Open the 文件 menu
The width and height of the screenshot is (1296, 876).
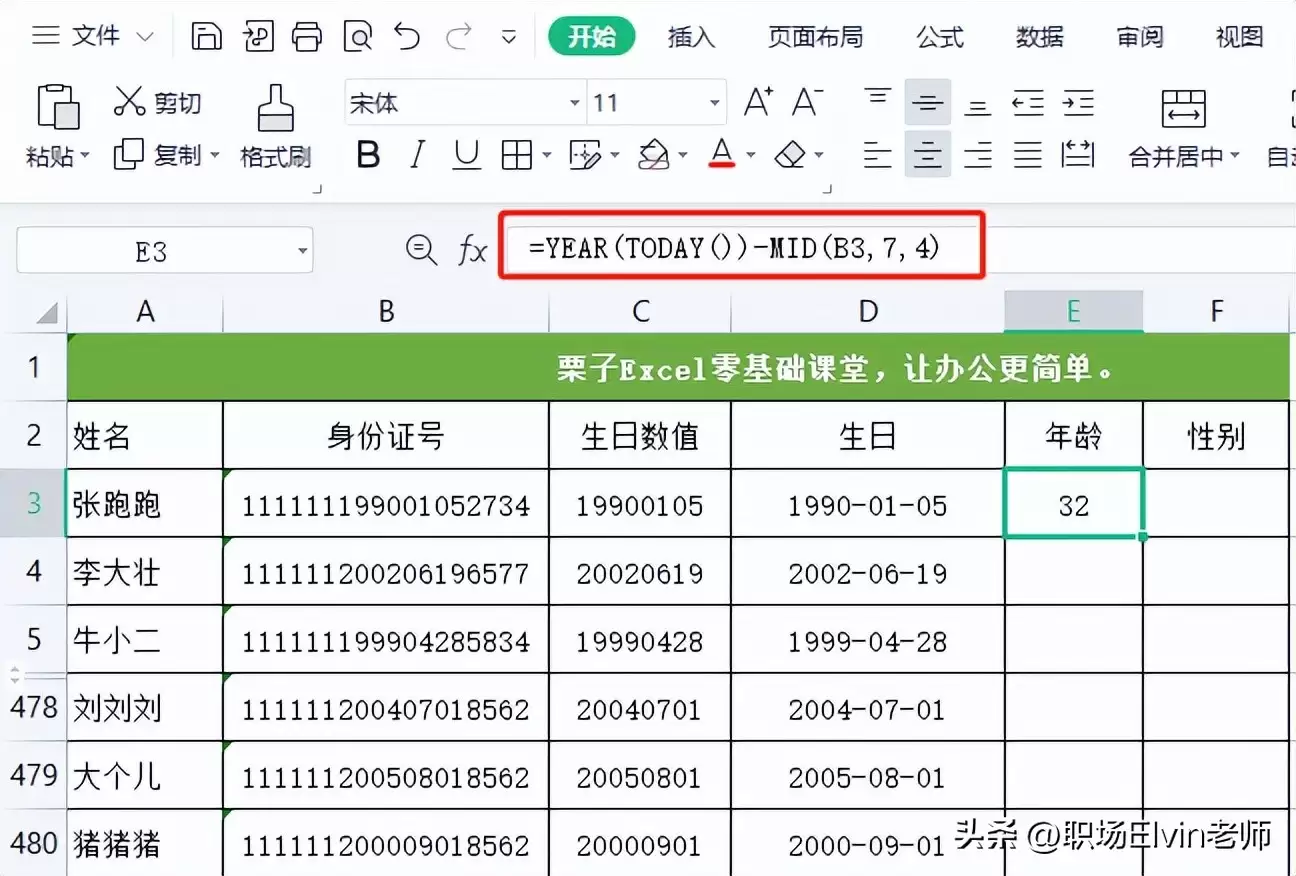(x=94, y=35)
